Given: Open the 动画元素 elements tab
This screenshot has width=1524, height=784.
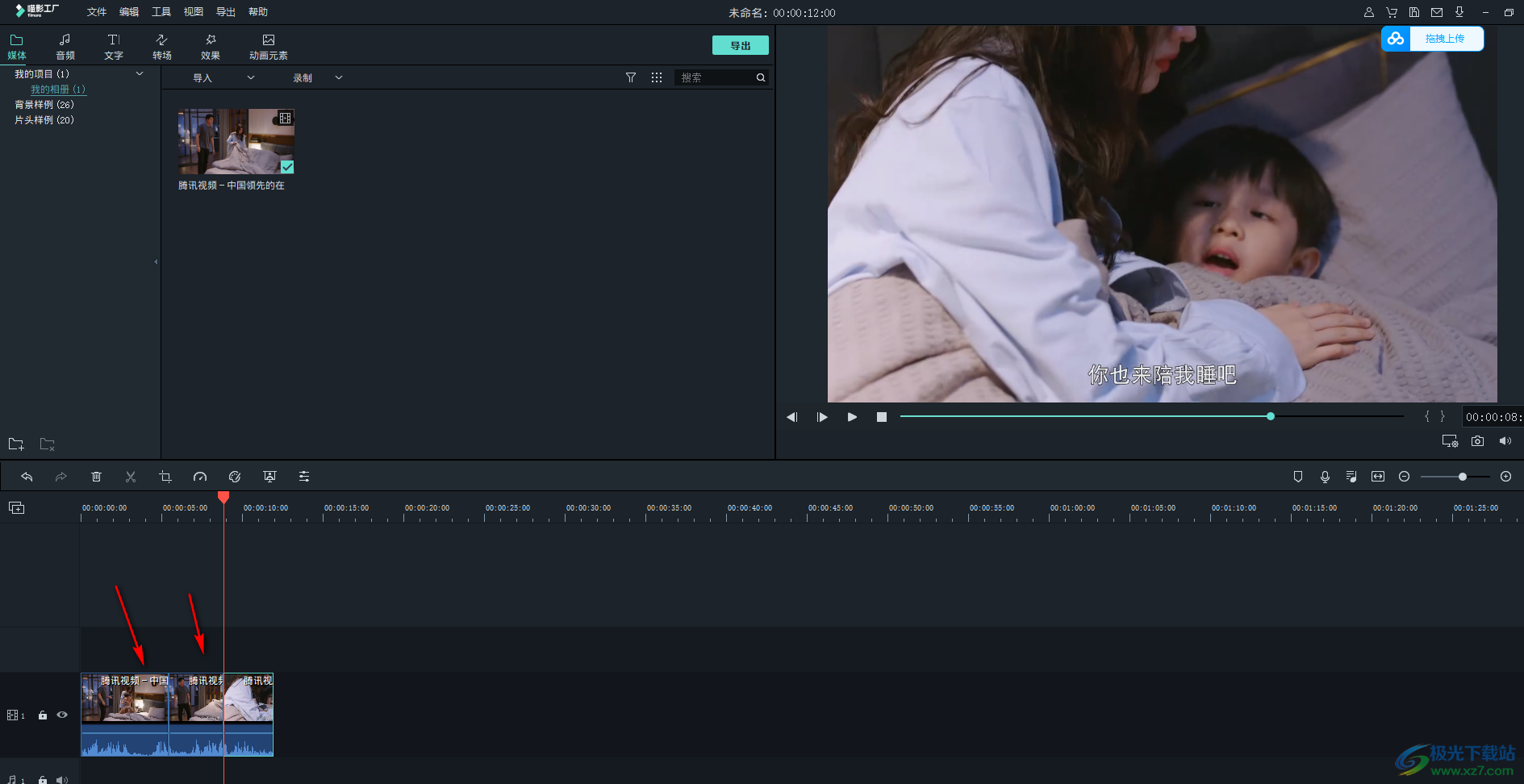Looking at the screenshot, I should point(269,47).
